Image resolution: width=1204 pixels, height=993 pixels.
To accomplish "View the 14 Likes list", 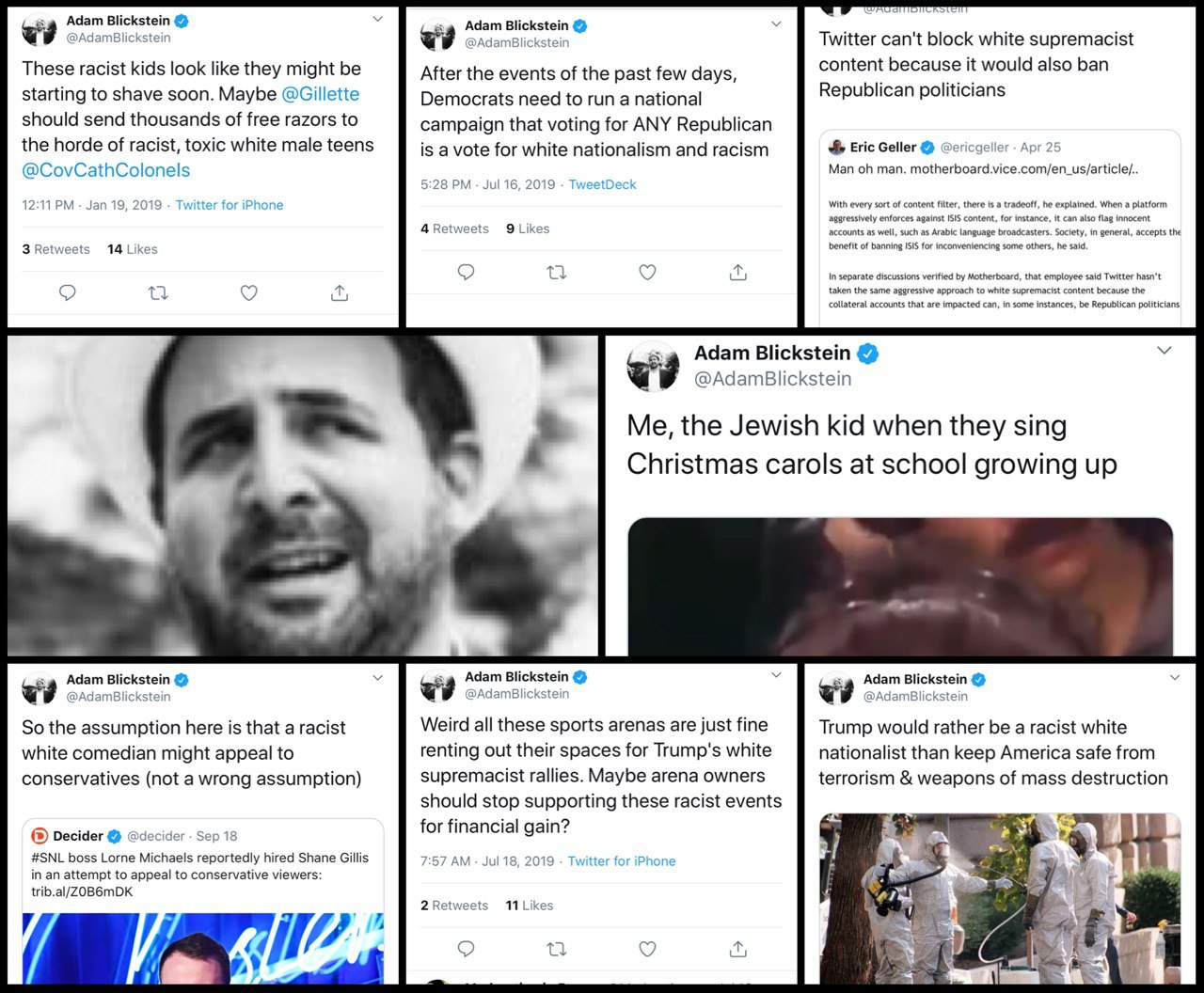I will (x=133, y=249).
